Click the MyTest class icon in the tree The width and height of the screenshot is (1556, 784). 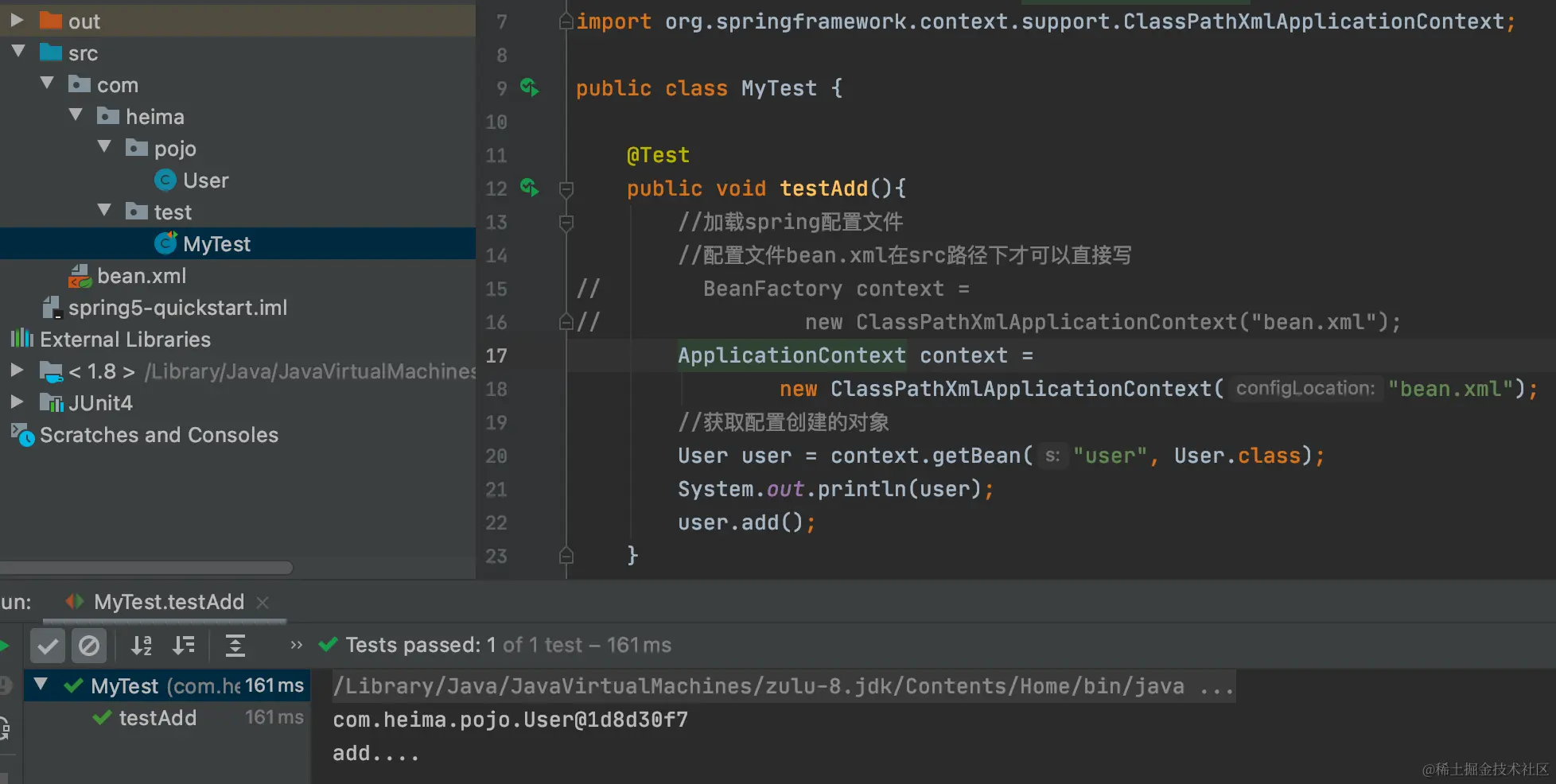[165, 243]
